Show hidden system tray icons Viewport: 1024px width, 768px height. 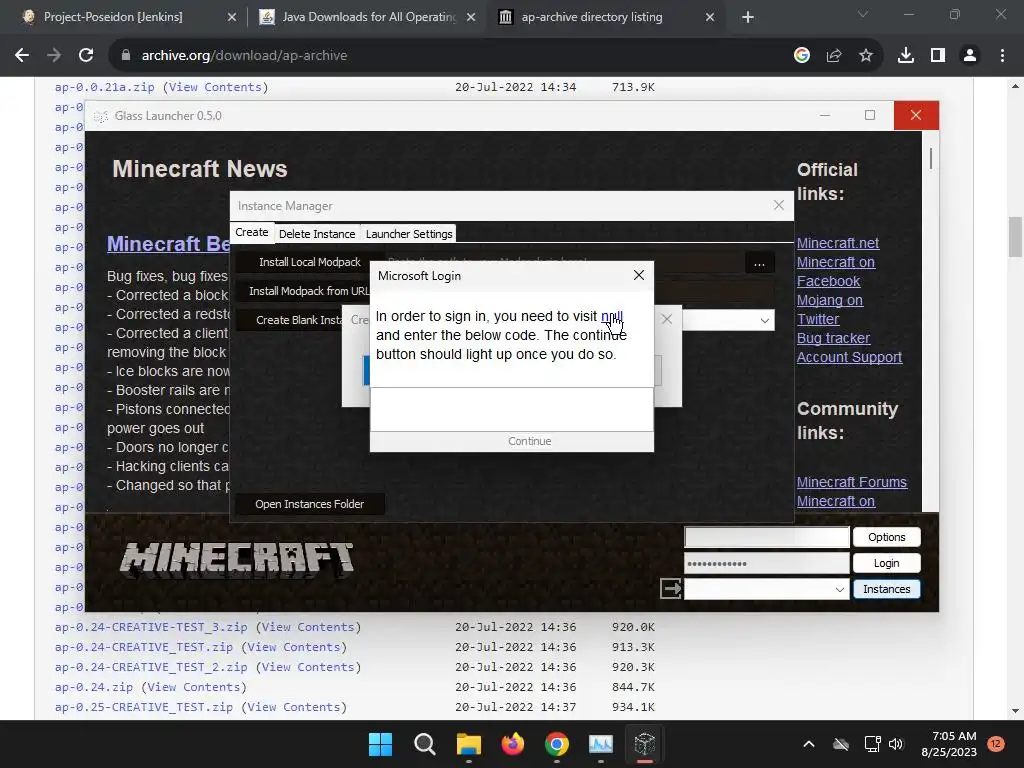coord(808,744)
